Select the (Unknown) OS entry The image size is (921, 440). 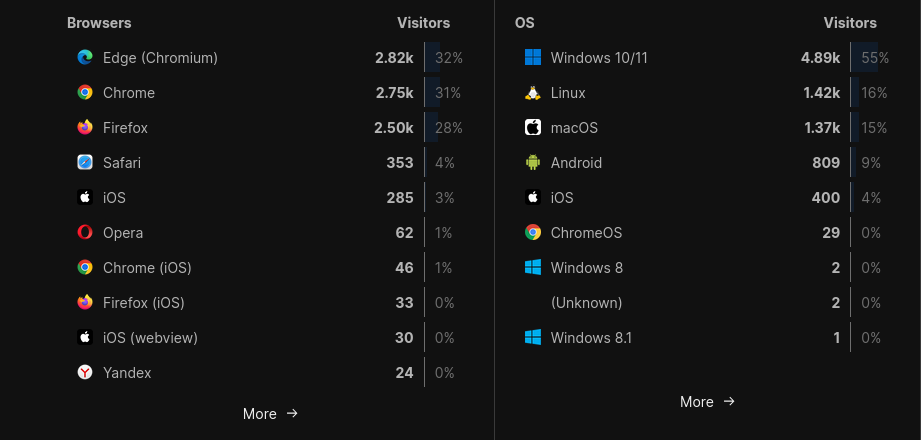tap(586, 303)
